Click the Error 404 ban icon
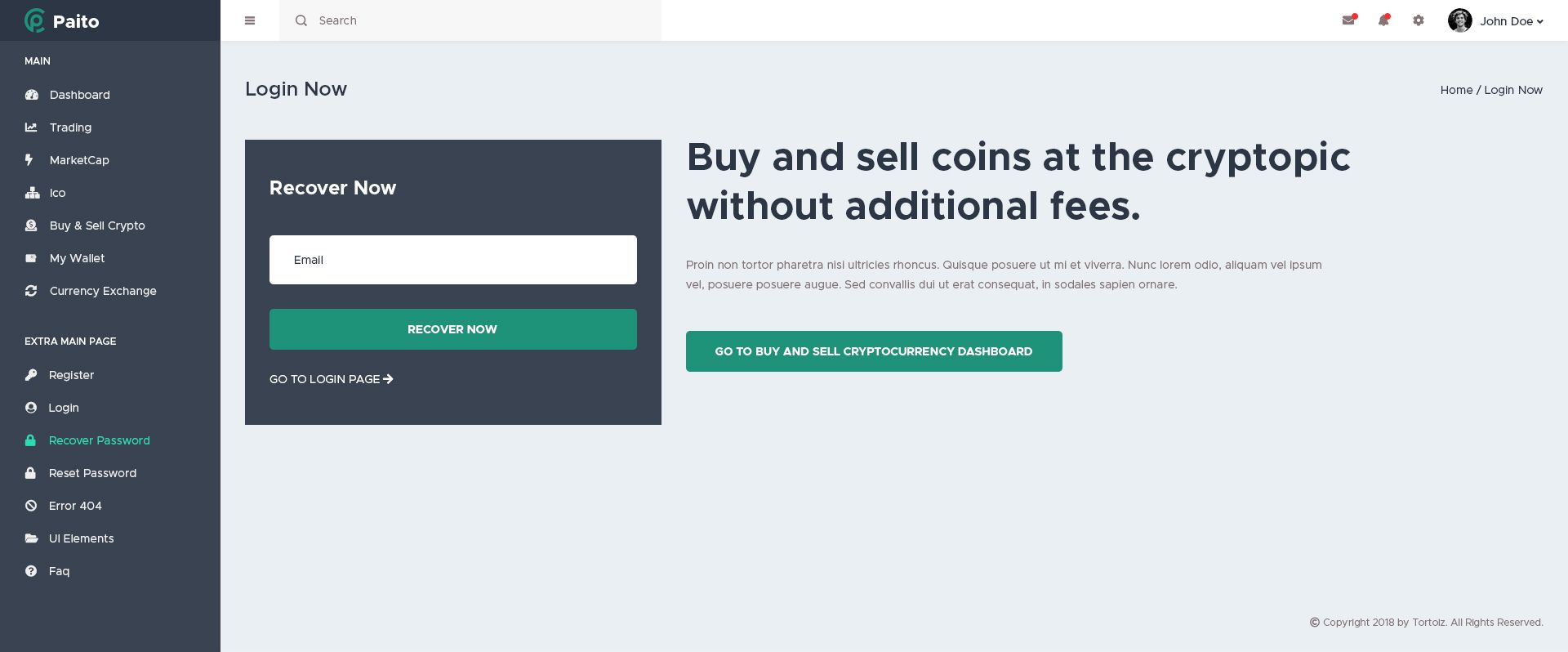This screenshot has height=652, width=1568. pyautogui.click(x=31, y=506)
